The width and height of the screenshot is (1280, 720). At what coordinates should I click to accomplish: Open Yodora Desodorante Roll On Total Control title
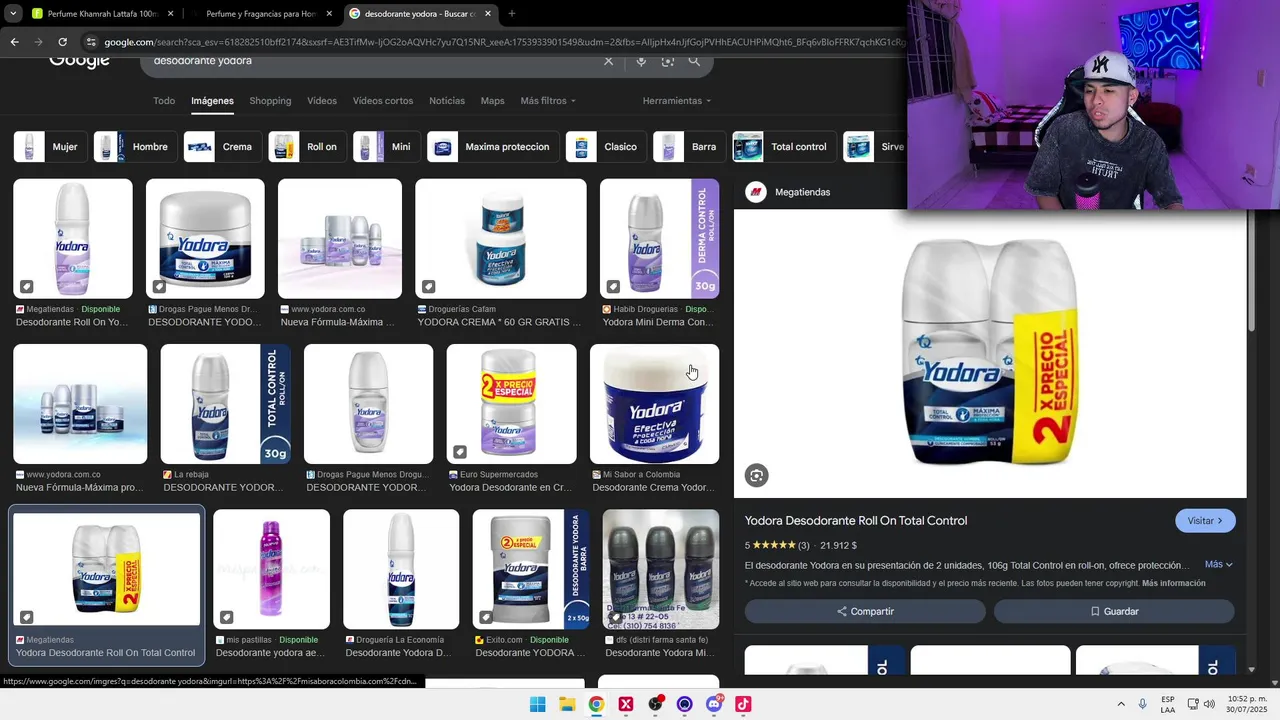pyautogui.click(x=856, y=521)
